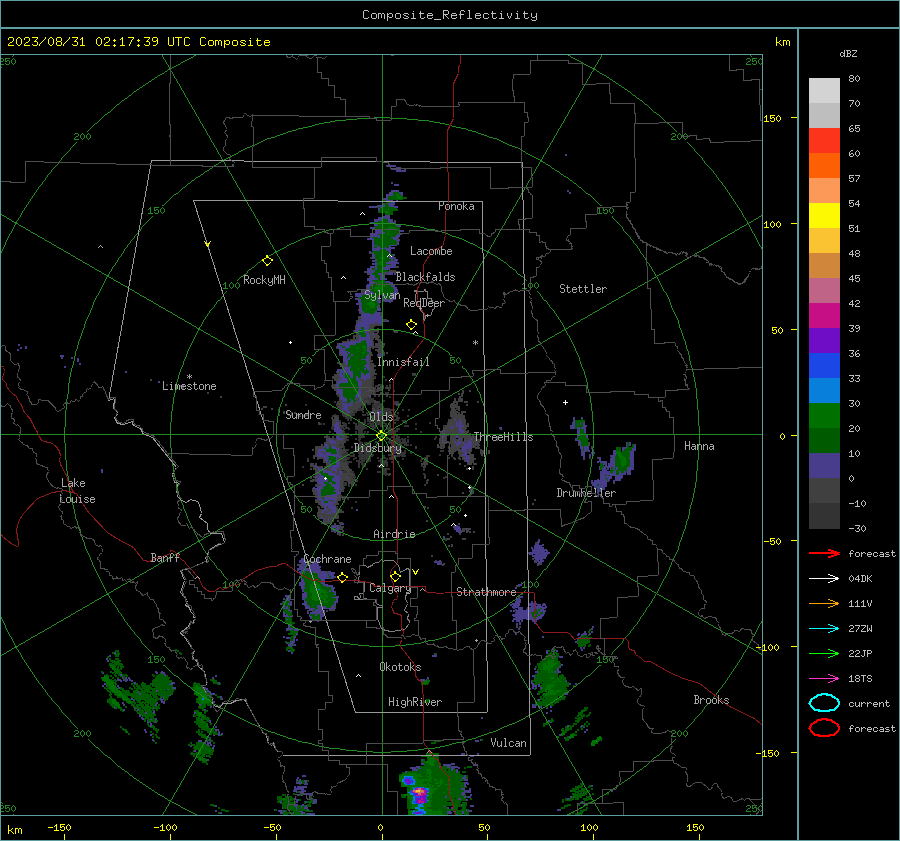Viewport: 900px width, 841px height.
Task: Click the cyan 'current' ellipse icon
Action: point(824,703)
